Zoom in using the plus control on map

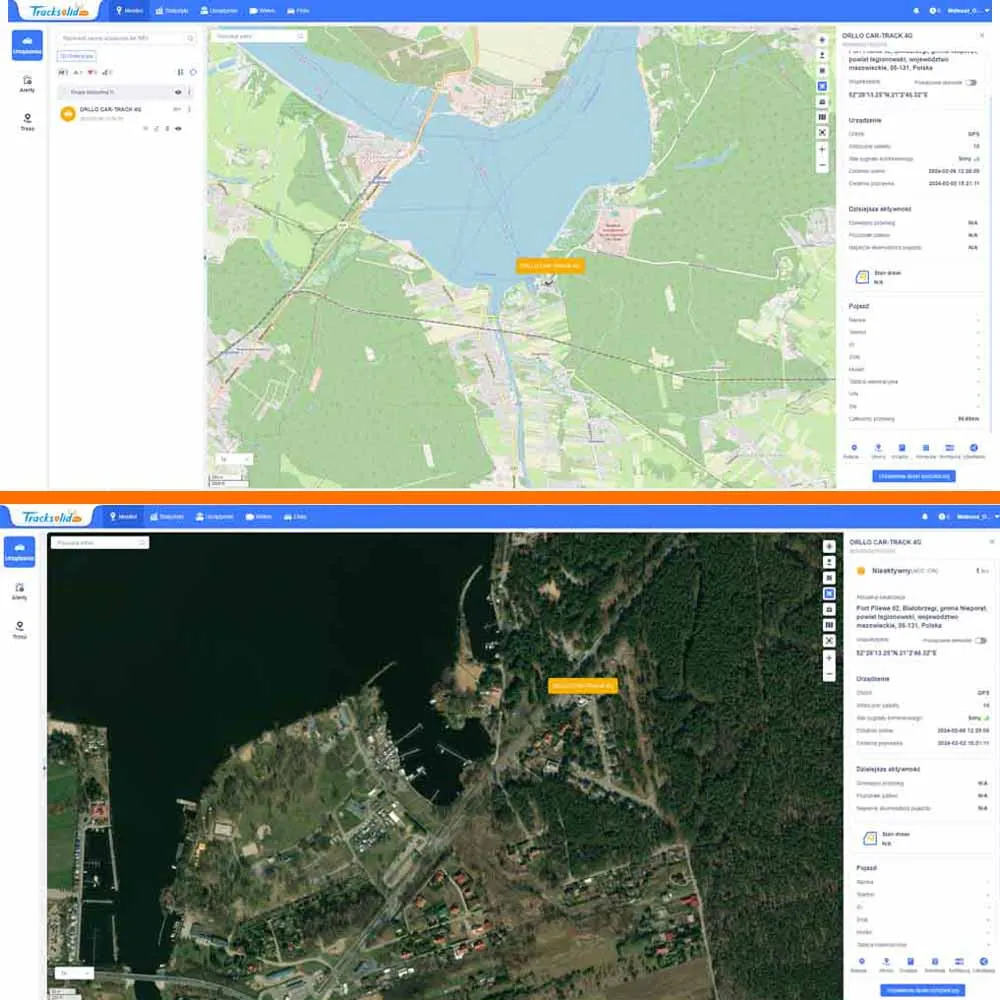(822, 150)
